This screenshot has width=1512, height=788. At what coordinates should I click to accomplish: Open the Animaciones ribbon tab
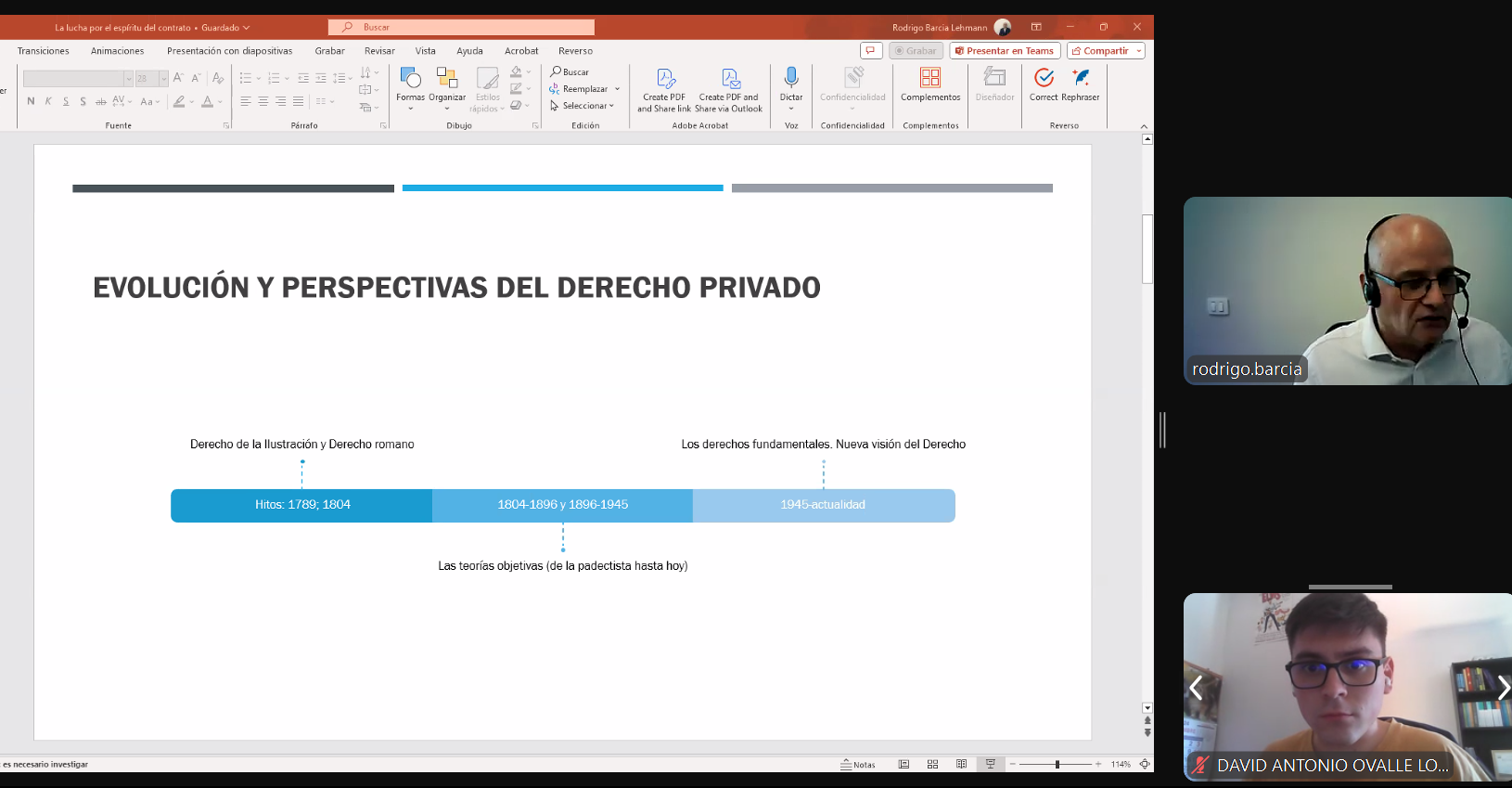click(117, 51)
